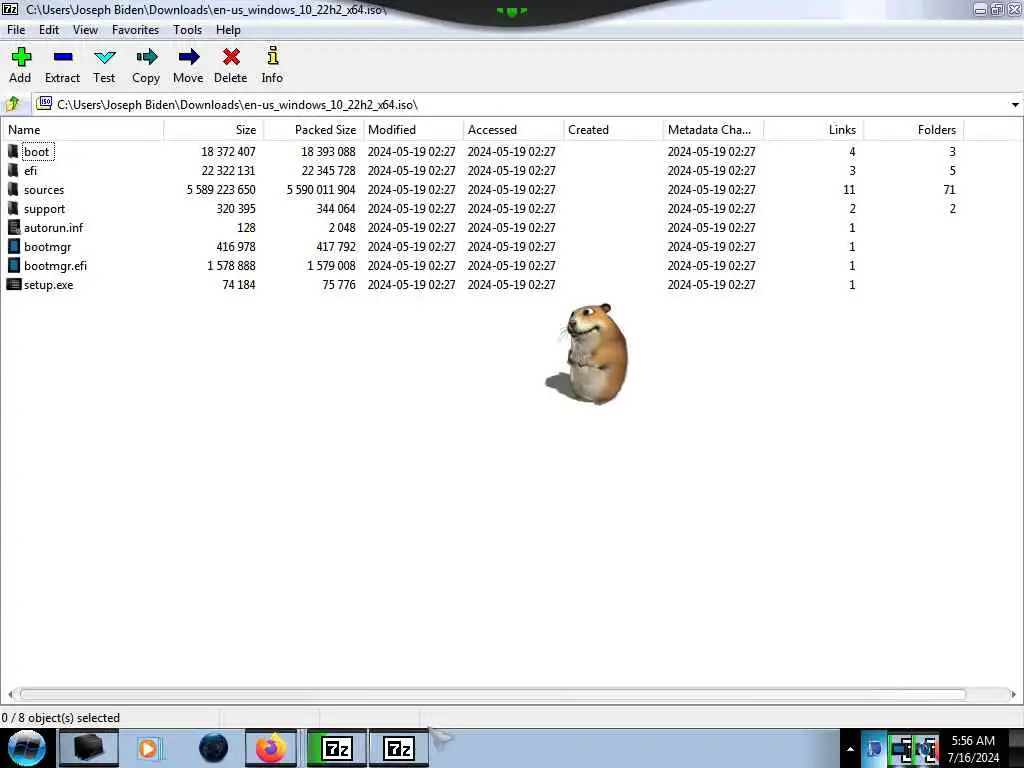This screenshot has height=768, width=1024.
Task: Switch to the second 7z taskbar window
Action: [398, 748]
